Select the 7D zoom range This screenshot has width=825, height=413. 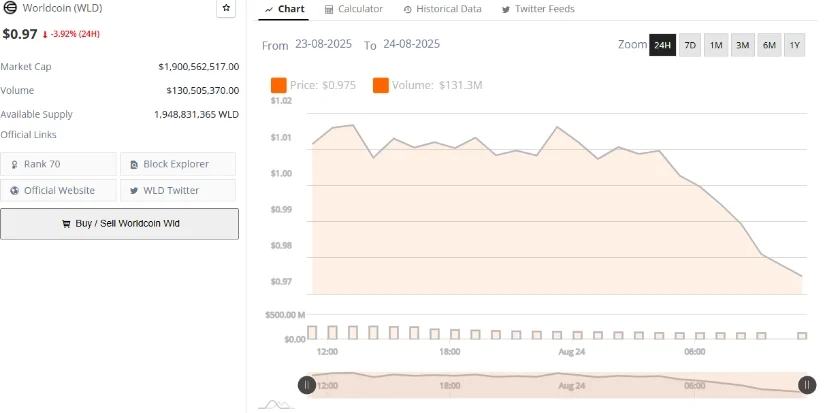pos(690,45)
